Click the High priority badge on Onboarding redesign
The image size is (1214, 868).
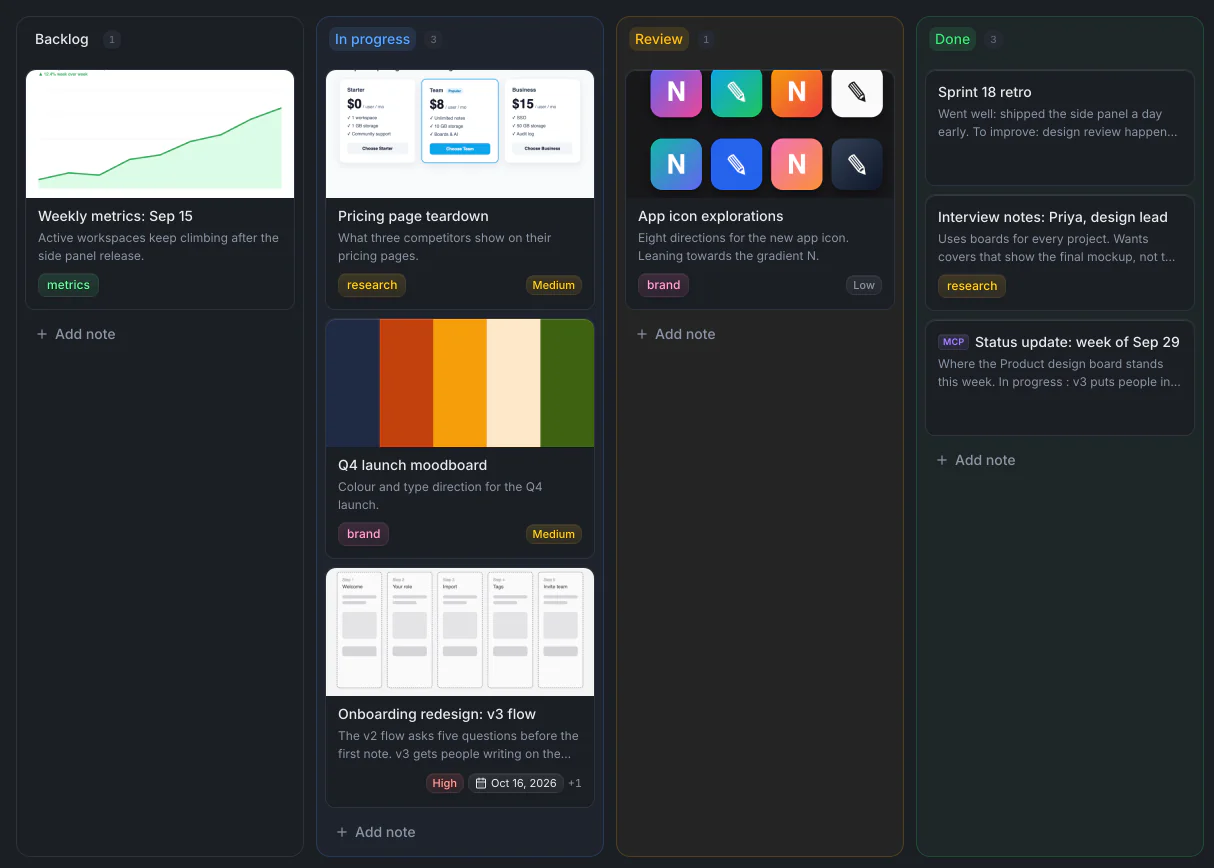pos(445,783)
